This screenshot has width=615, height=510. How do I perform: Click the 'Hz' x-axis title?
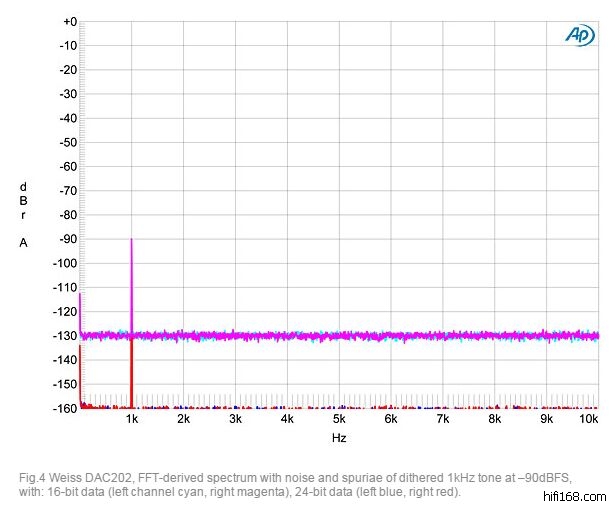[339, 439]
